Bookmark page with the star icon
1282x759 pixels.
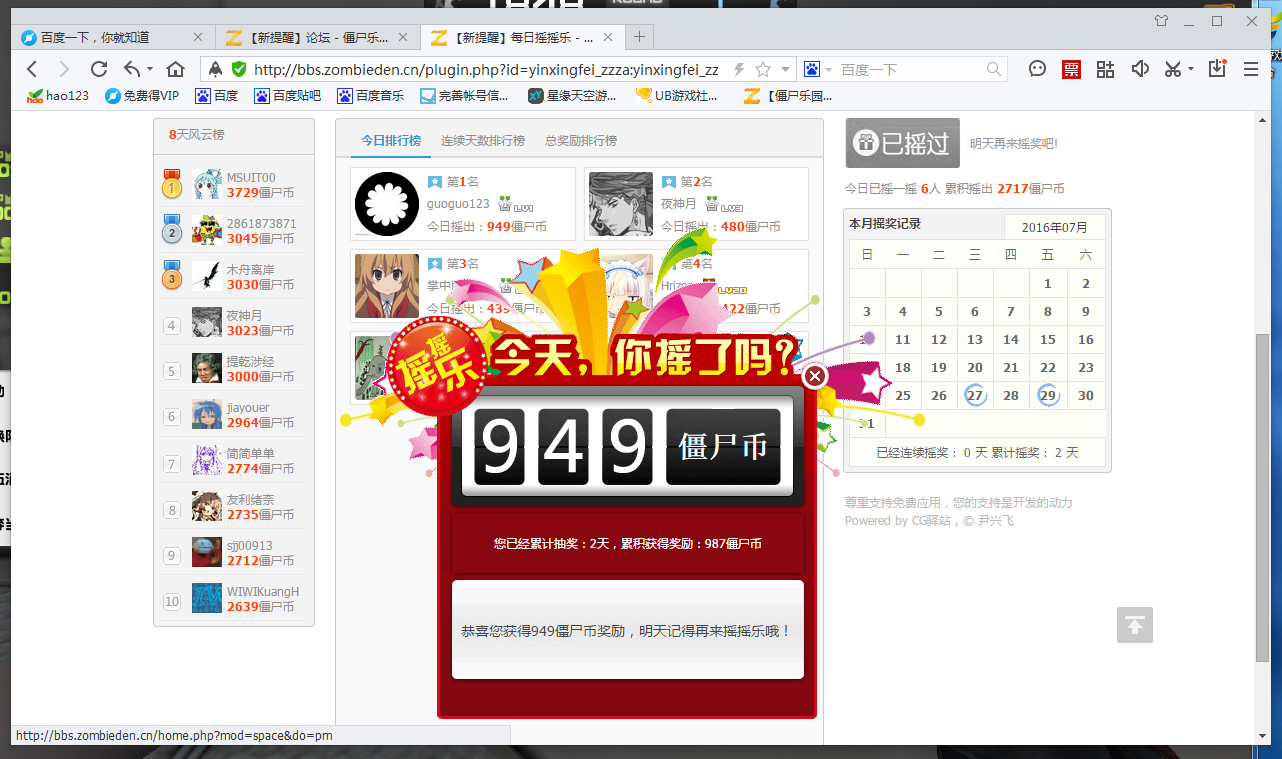coord(762,69)
